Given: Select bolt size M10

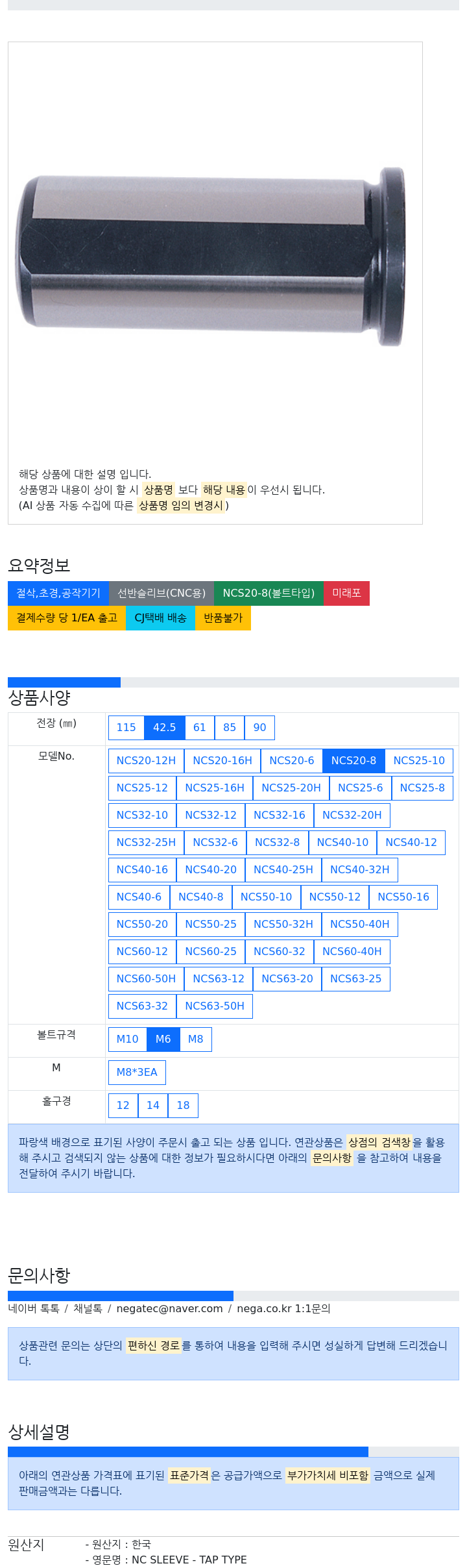Looking at the screenshot, I should pos(128,1039).
